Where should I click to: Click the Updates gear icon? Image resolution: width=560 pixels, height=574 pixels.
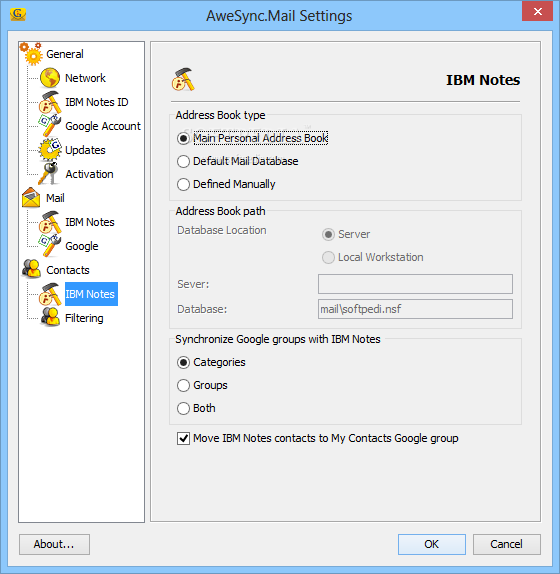pyautogui.click(x=50, y=150)
